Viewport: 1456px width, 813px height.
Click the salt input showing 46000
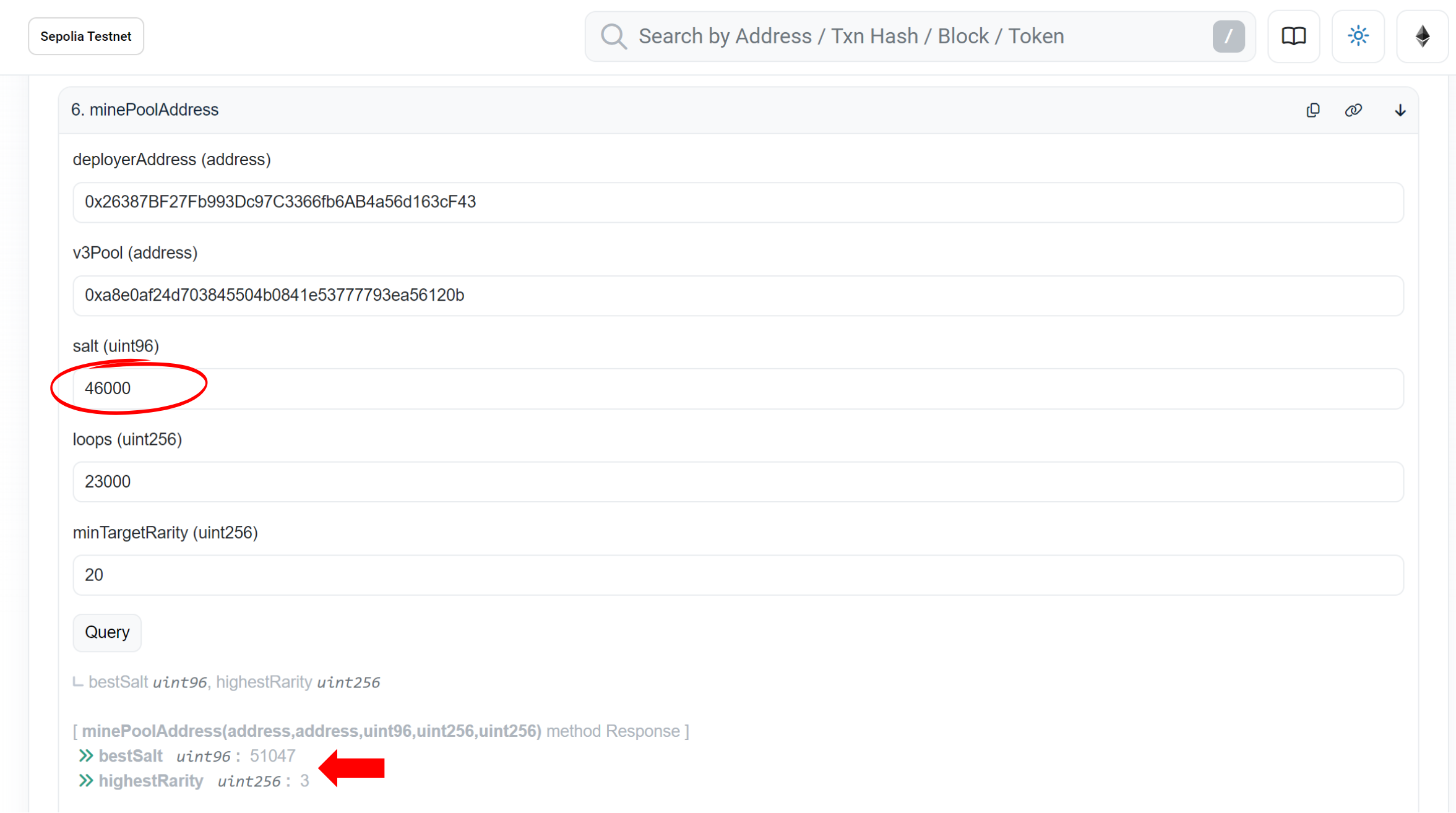tap(738, 389)
